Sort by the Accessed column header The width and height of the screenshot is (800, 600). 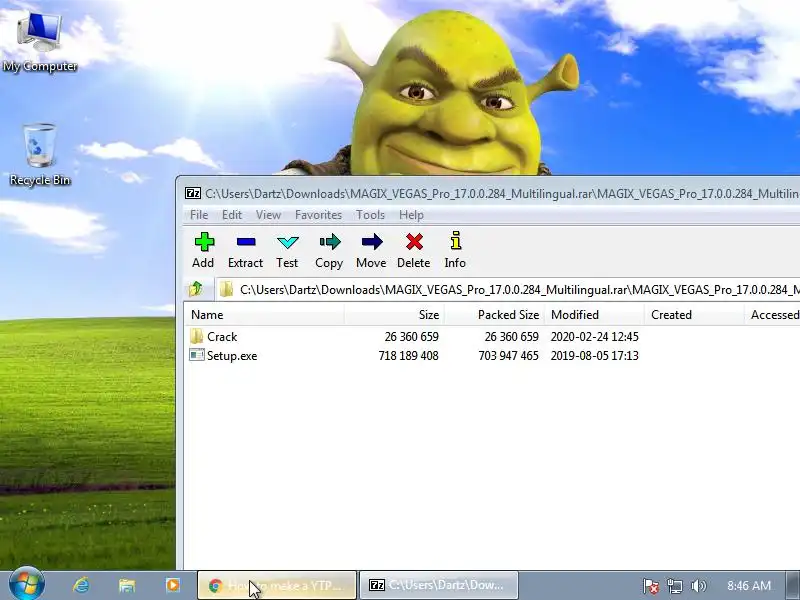(x=772, y=315)
